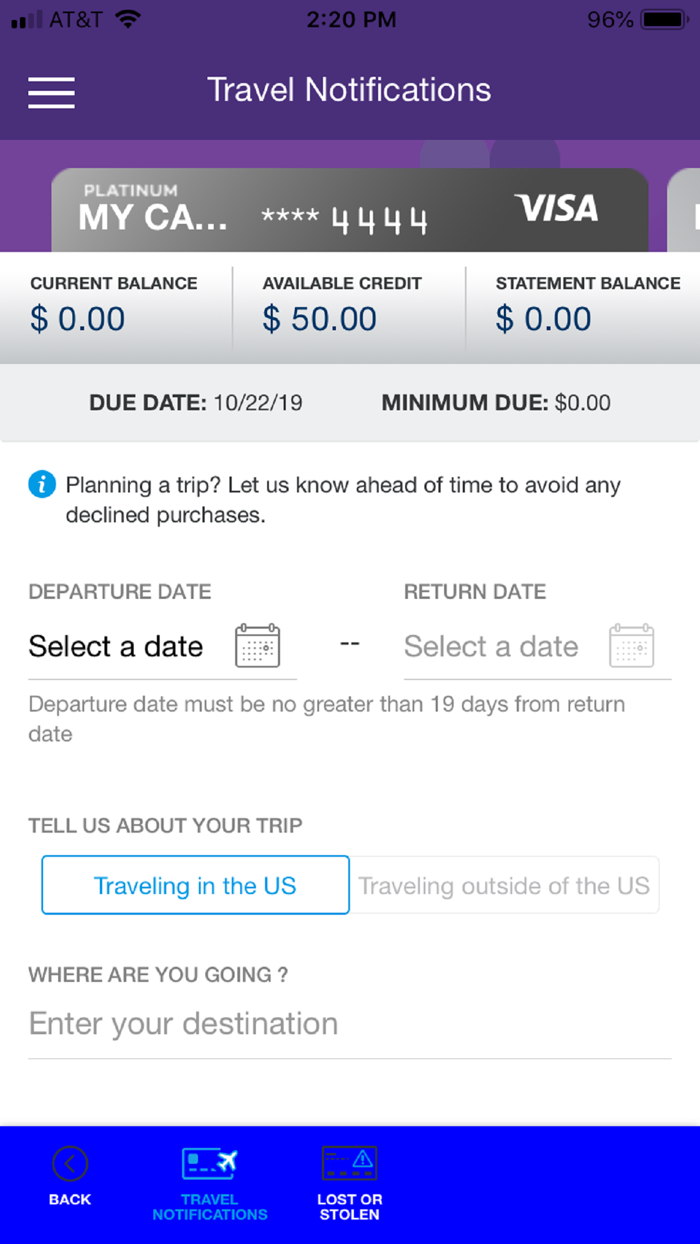
Task: Open the Travel Notifications card icon
Action: [209, 1164]
